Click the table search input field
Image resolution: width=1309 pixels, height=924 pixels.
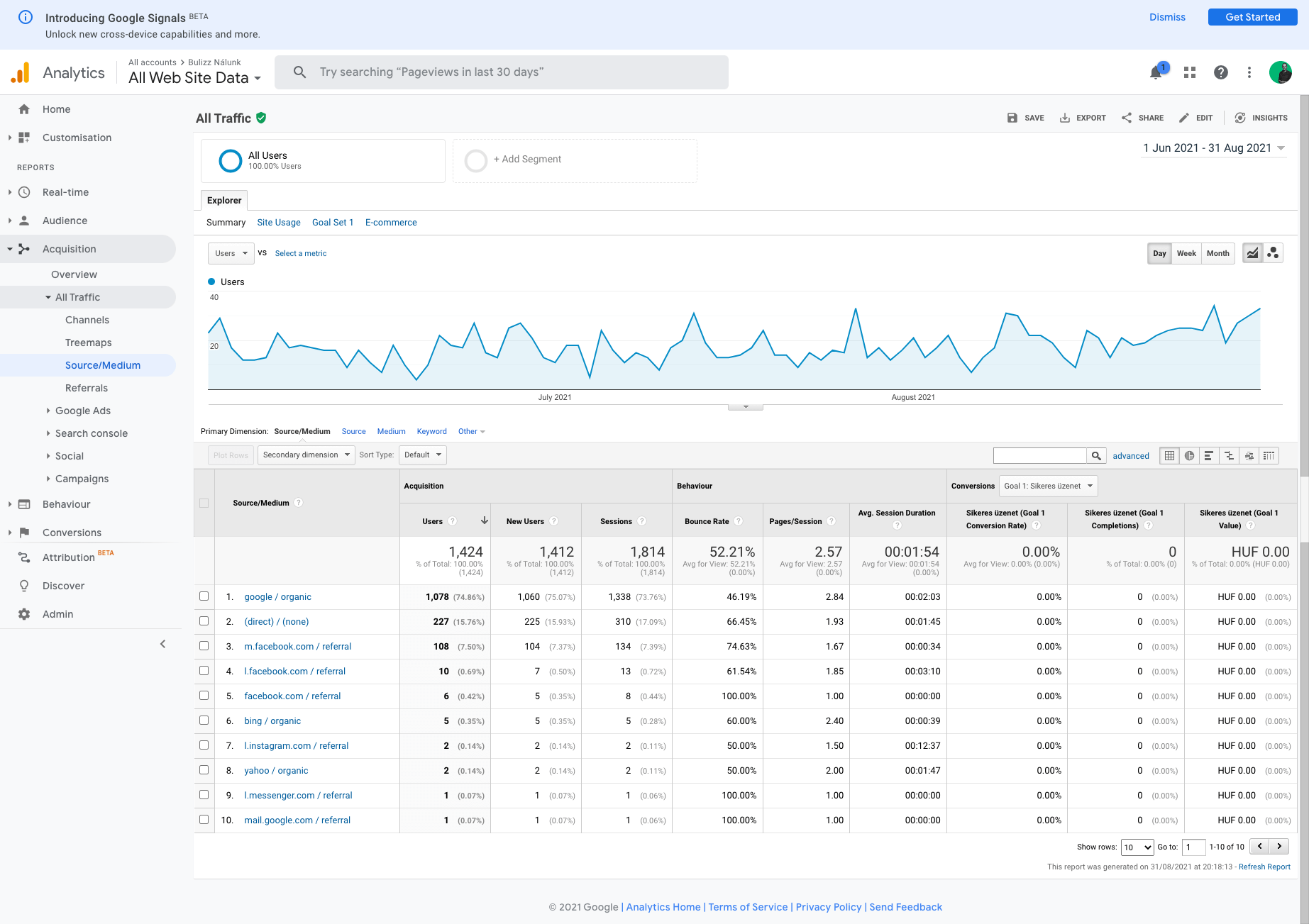pos(1040,456)
